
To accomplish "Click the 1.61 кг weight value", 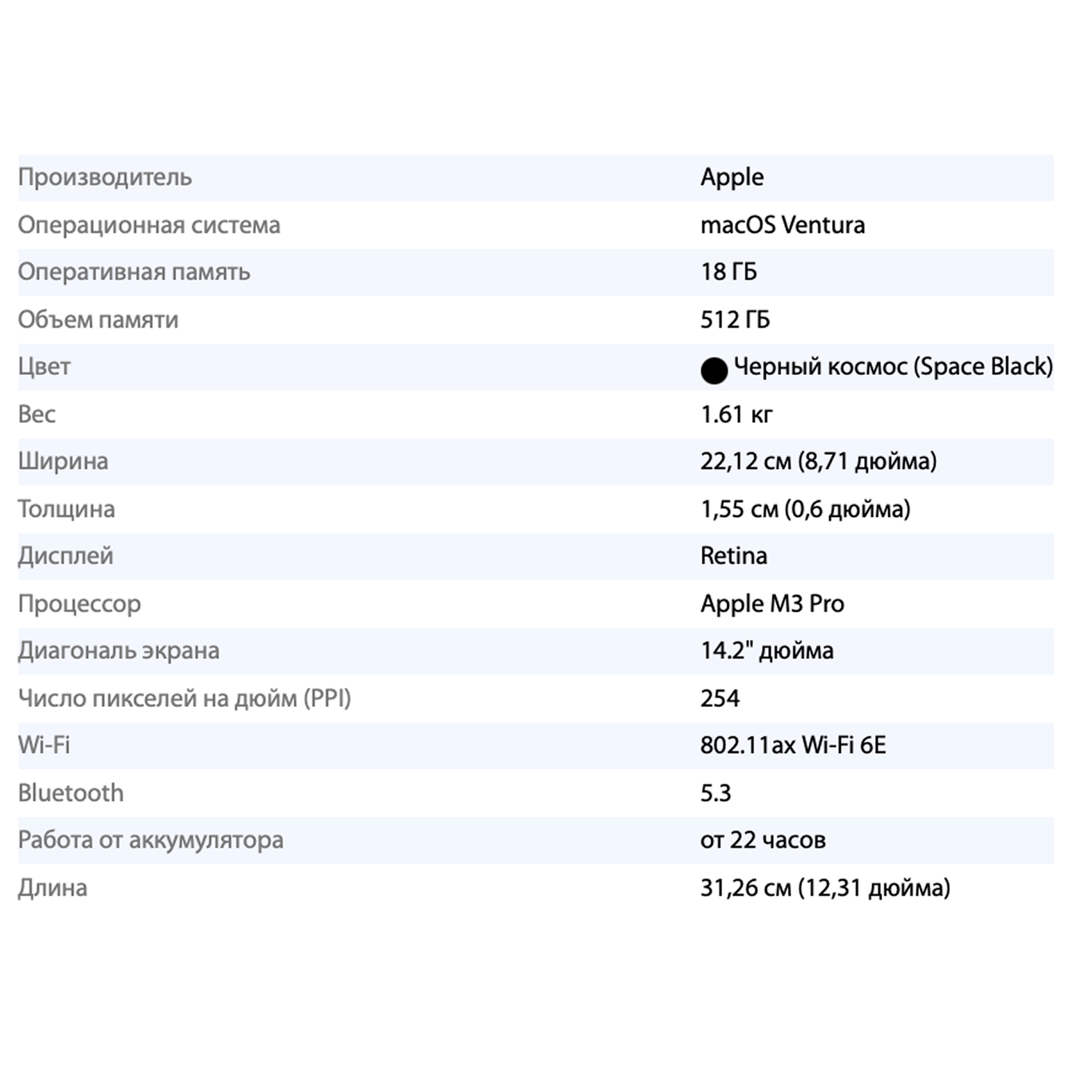I will 736,414.
